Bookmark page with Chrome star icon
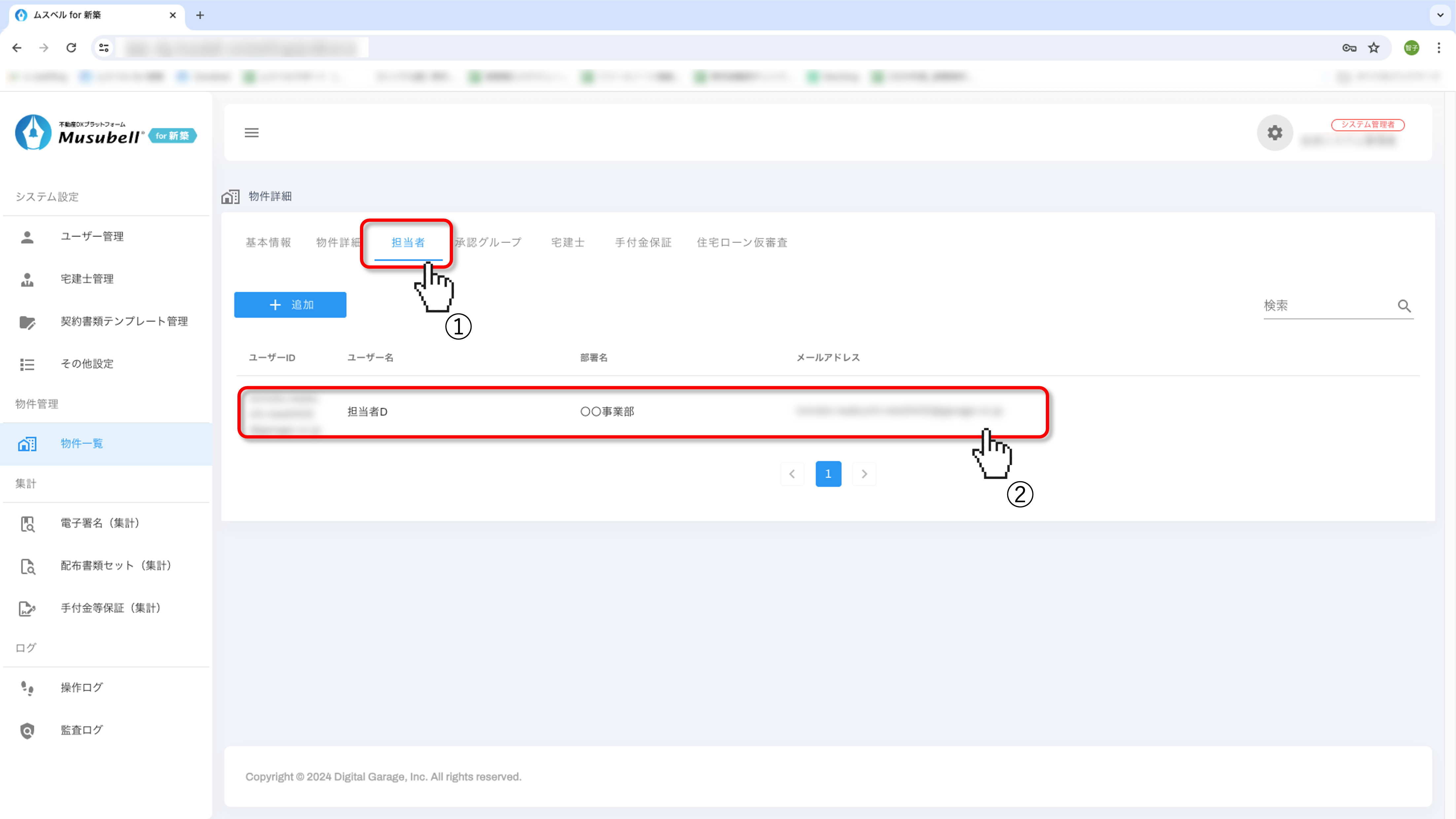 [x=1373, y=48]
